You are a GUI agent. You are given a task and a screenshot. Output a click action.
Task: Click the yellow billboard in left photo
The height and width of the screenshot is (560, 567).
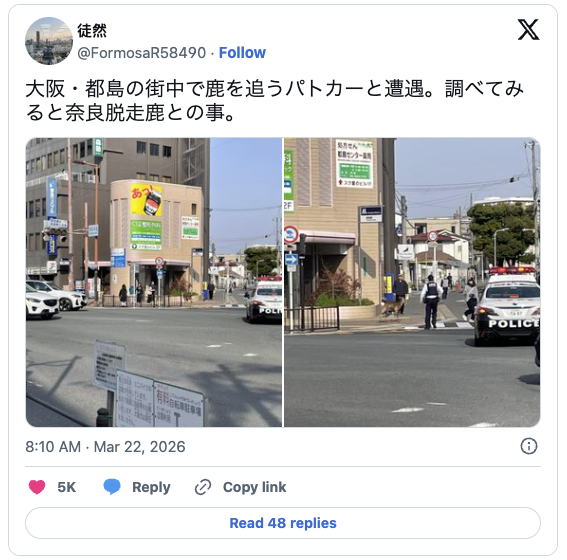(x=146, y=200)
